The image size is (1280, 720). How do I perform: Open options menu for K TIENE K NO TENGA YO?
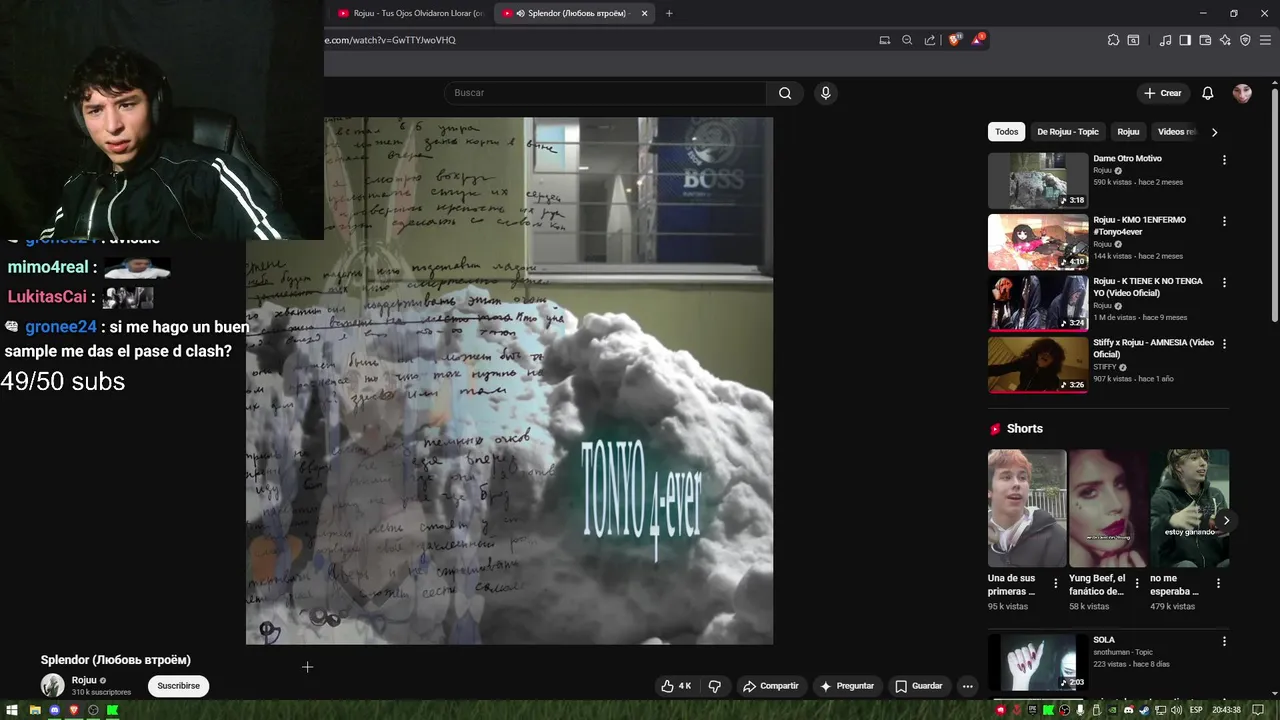point(1224,283)
